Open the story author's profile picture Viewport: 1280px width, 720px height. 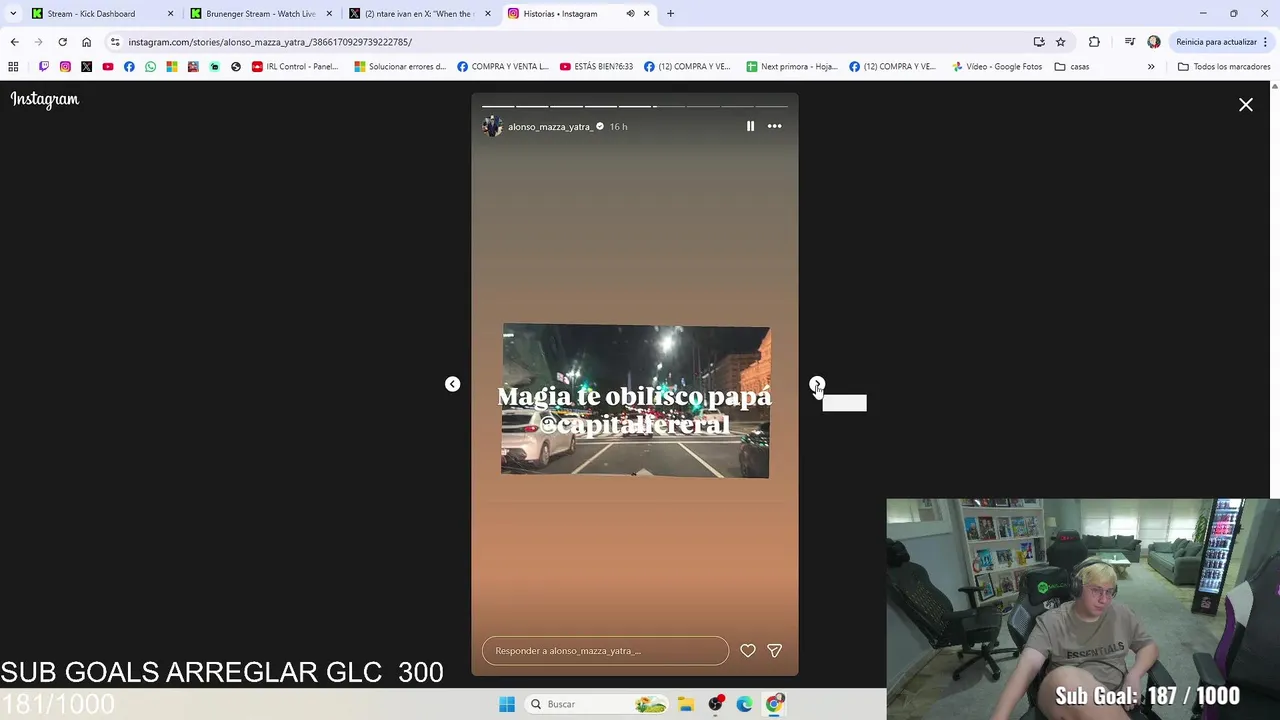[x=492, y=126]
